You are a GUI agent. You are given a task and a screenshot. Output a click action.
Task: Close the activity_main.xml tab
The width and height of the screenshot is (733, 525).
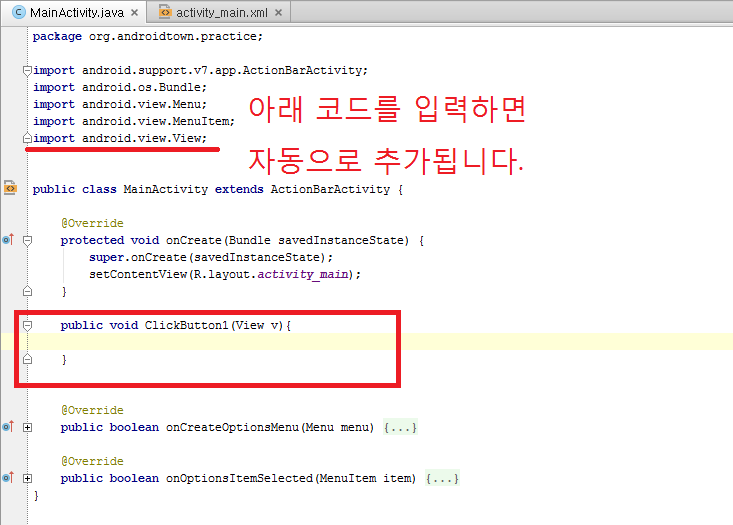(x=278, y=13)
